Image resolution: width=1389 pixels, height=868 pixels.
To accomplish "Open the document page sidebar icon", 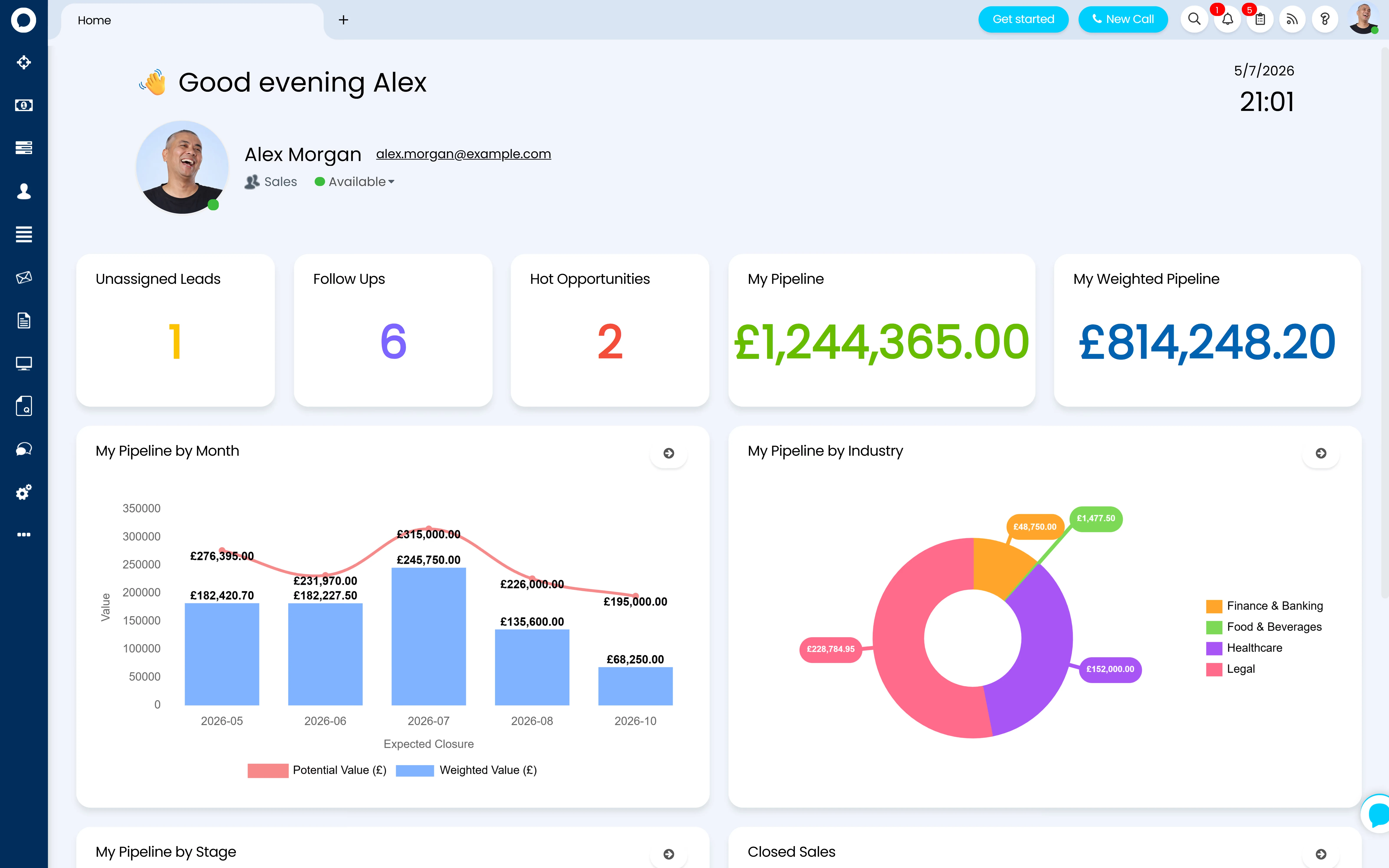I will point(23,320).
